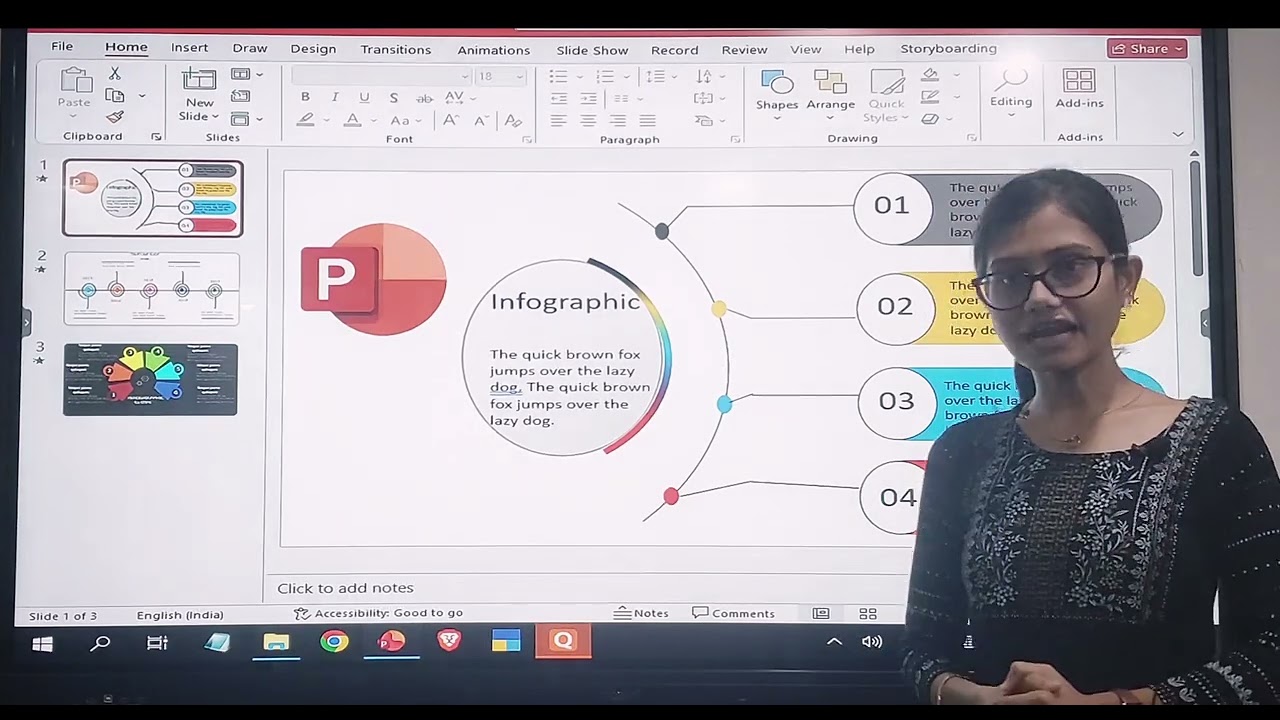This screenshot has width=1280, height=720.
Task: Apply strikethrough text formatting
Action: (x=424, y=98)
